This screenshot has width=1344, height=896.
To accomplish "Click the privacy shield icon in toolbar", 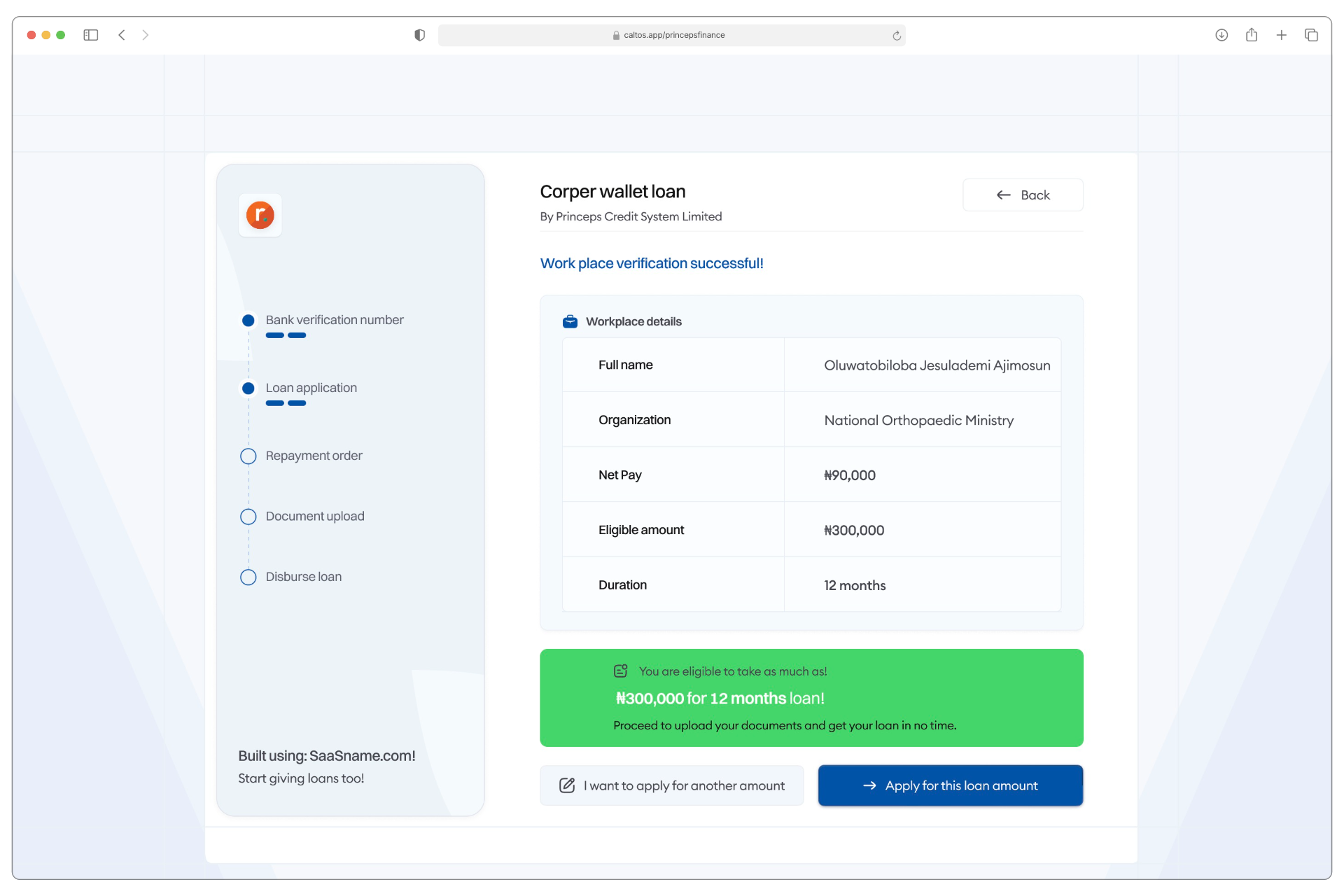I will tap(419, 35).
